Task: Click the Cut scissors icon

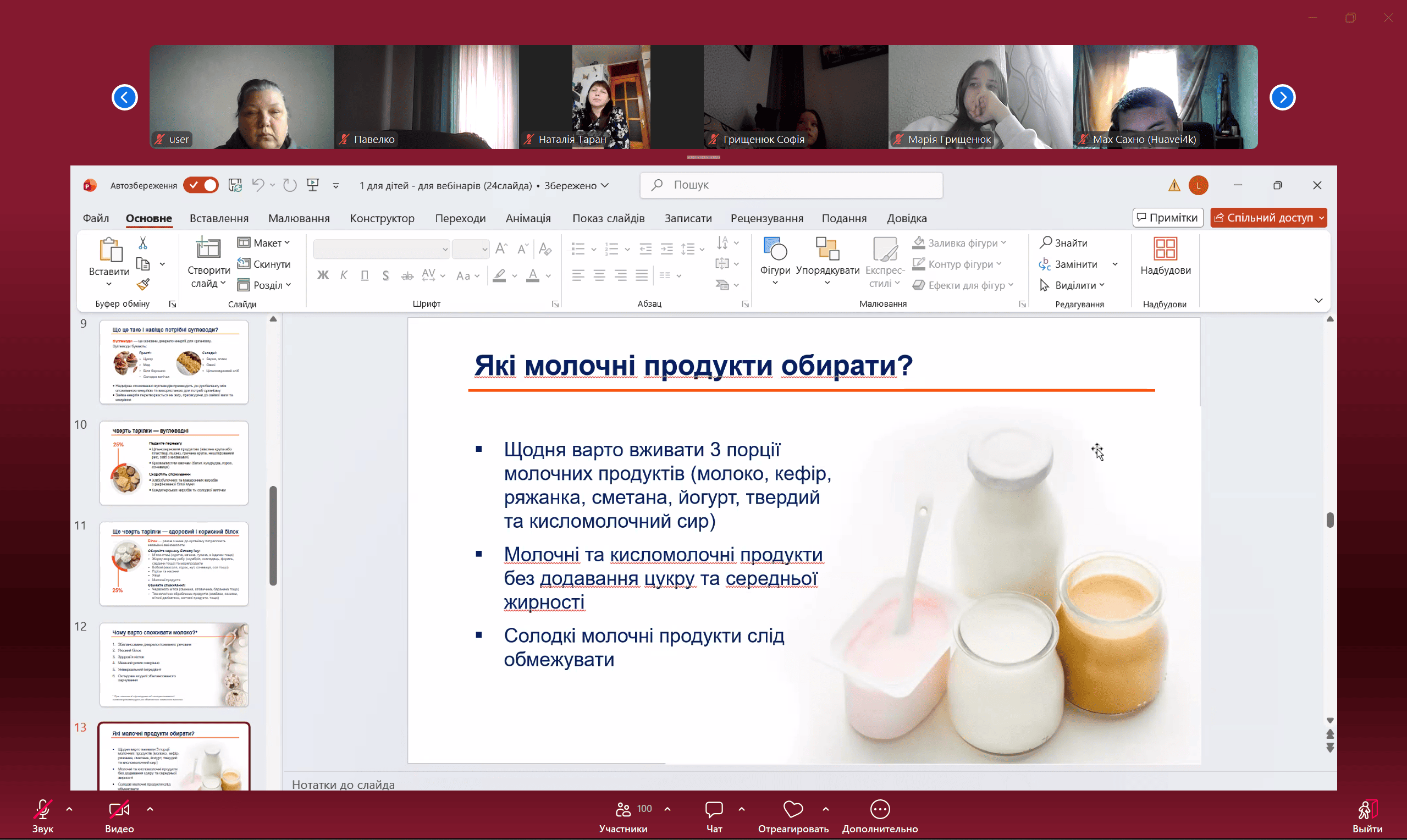Action: coord(142,243)
